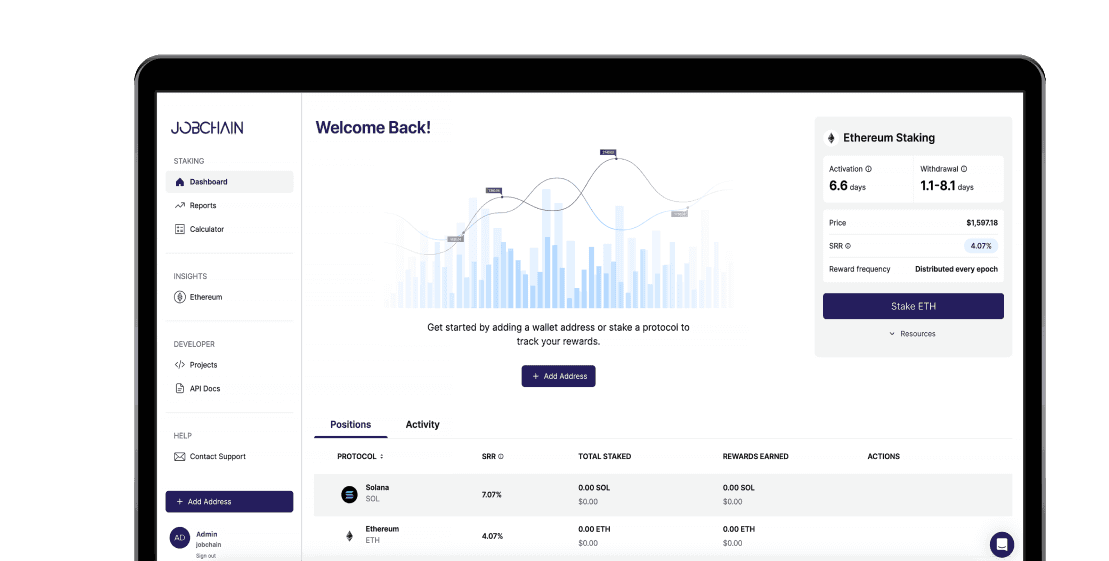Click the sidebar Add Address button
Viewport: 1109px width, 561px height.
coord(229,502)
